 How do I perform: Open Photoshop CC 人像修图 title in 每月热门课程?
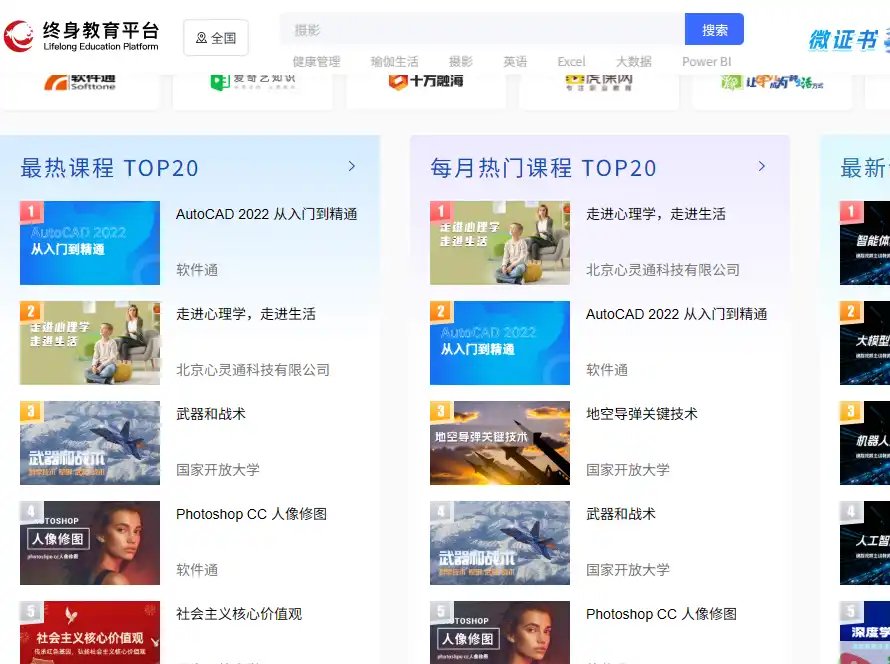point(661,613)
